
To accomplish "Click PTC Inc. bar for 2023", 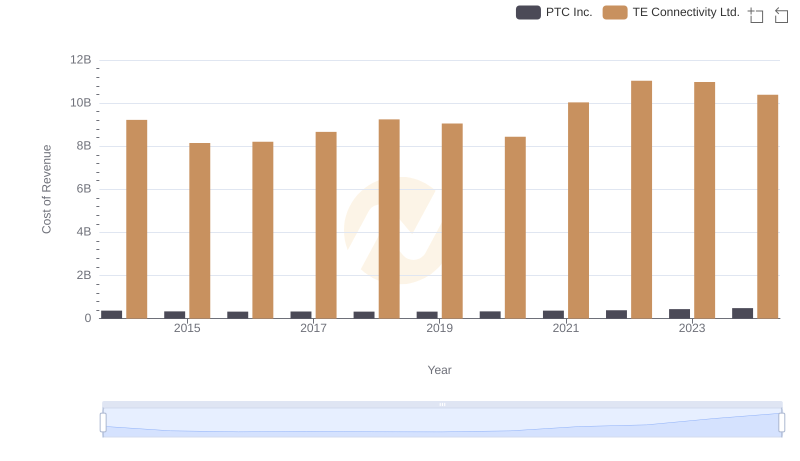I will 680,314.
